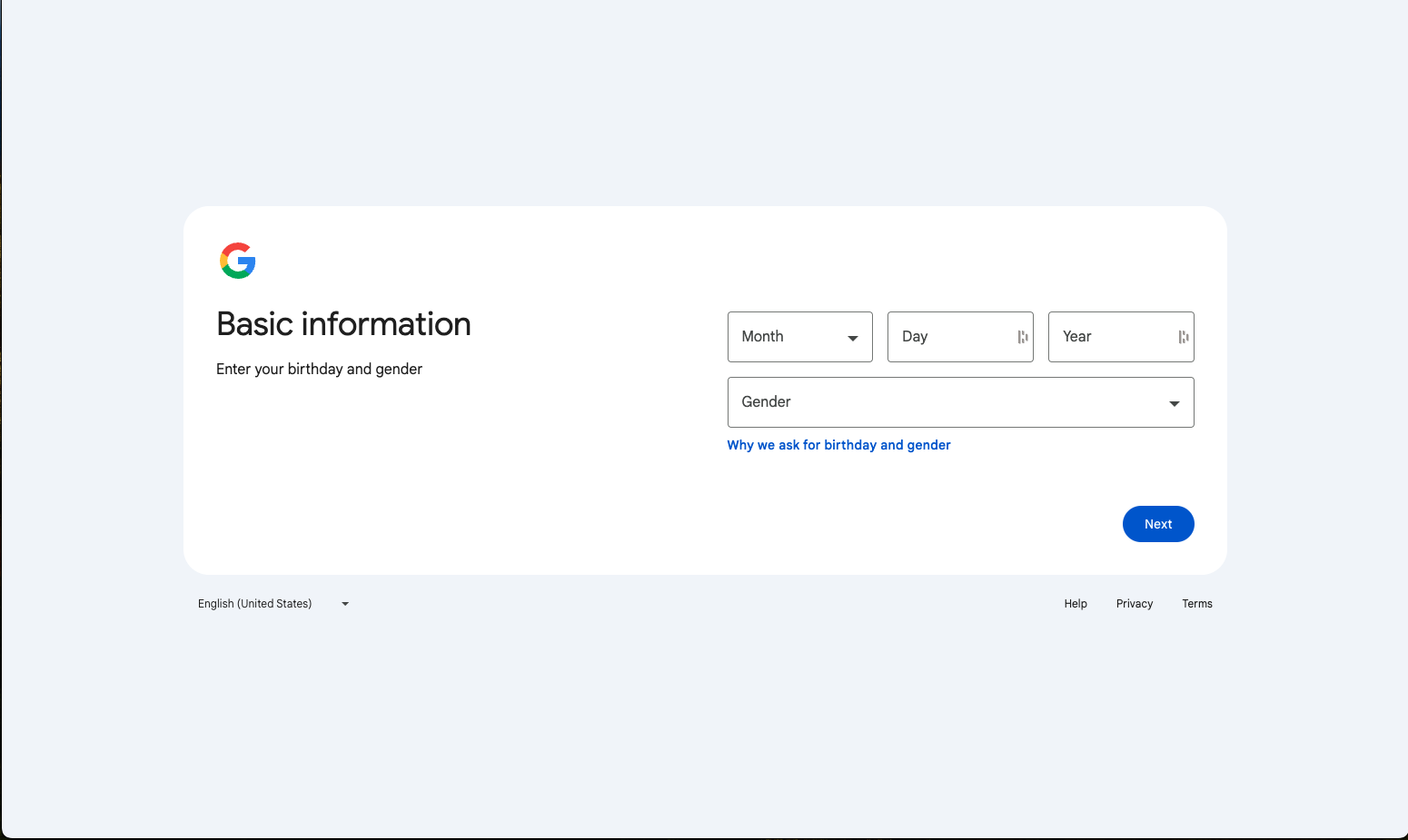The width and height of the screenshot is (1408, 840).
Task: Open the Help link in footer
Action: pyautogui.click(x=1076, y=604)
